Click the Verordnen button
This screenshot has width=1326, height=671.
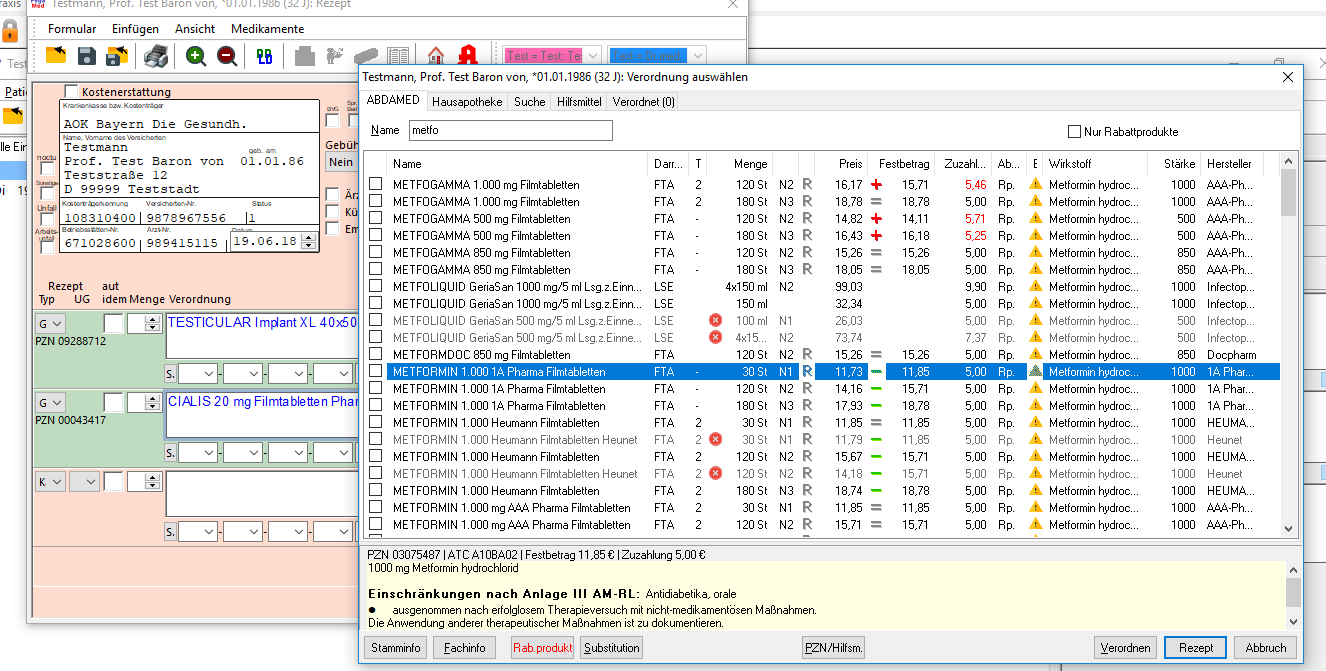(1125, 647)
